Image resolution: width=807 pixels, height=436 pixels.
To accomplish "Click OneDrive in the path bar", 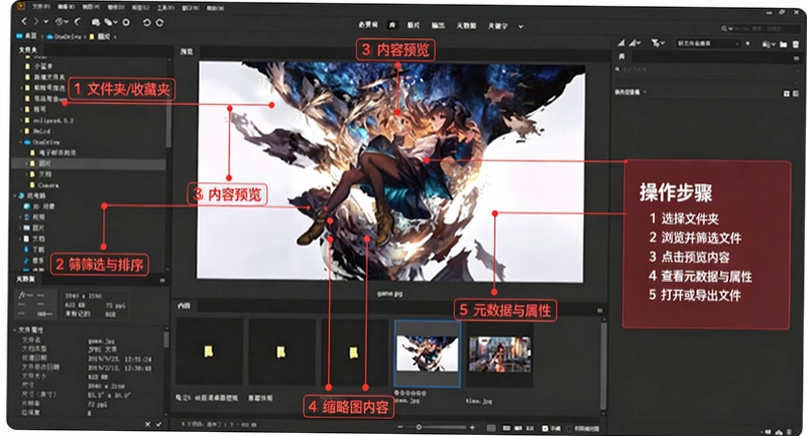I will coord(64,37).
